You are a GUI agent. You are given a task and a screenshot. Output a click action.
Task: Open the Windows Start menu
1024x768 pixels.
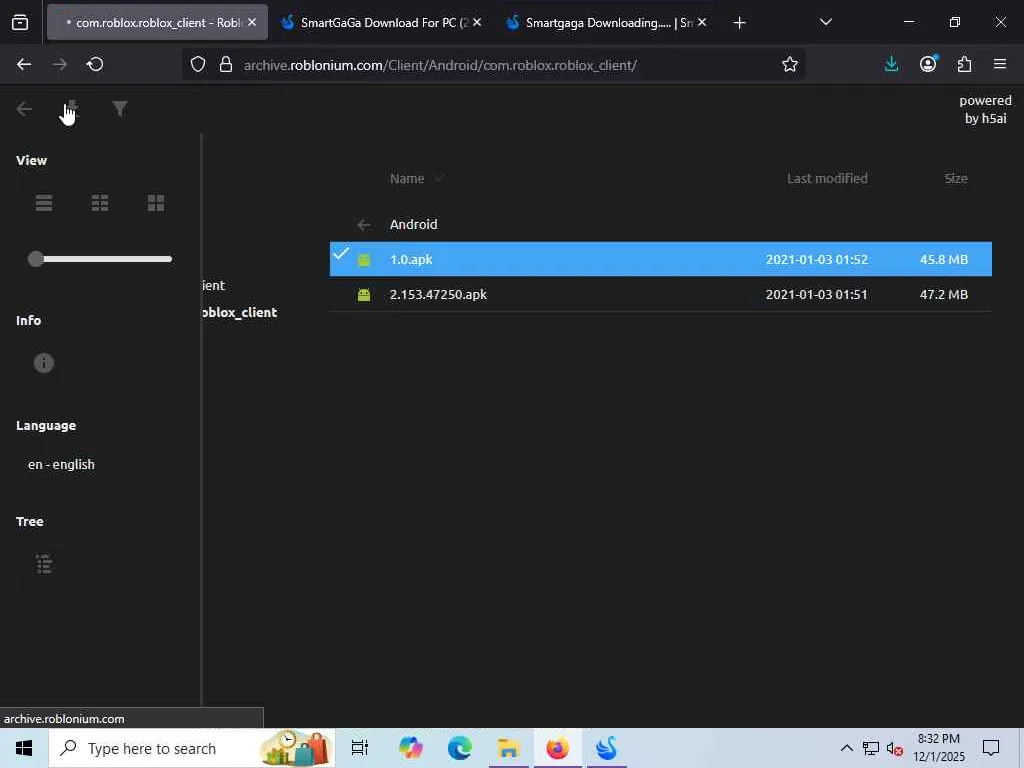click(24, 748)
